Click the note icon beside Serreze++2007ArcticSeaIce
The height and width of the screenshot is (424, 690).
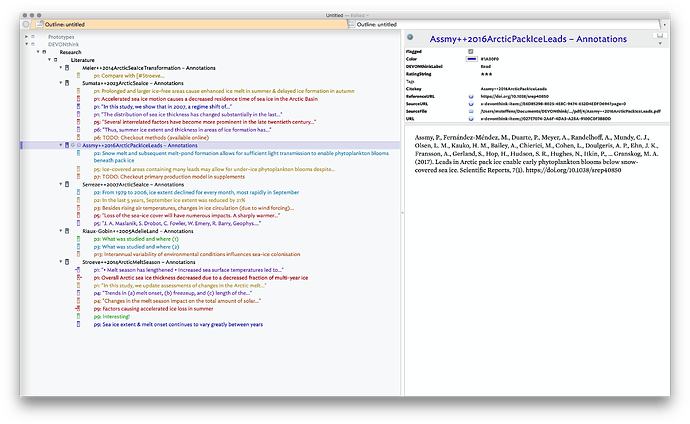tap(67, 184)
